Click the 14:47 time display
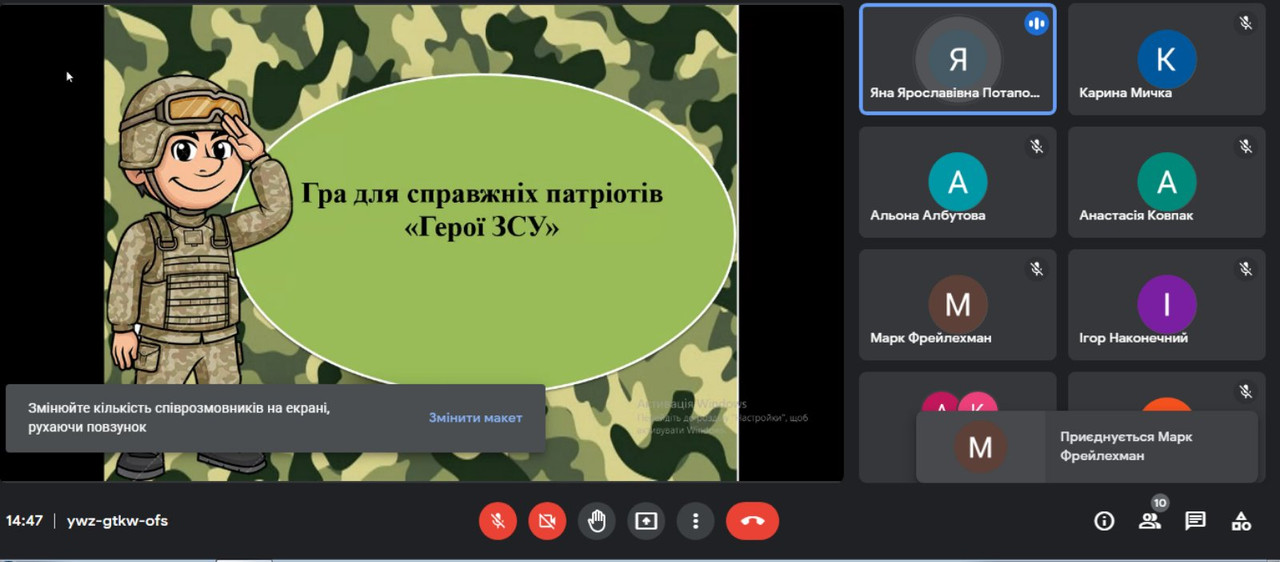The image size is (1280, 562). 24,521
